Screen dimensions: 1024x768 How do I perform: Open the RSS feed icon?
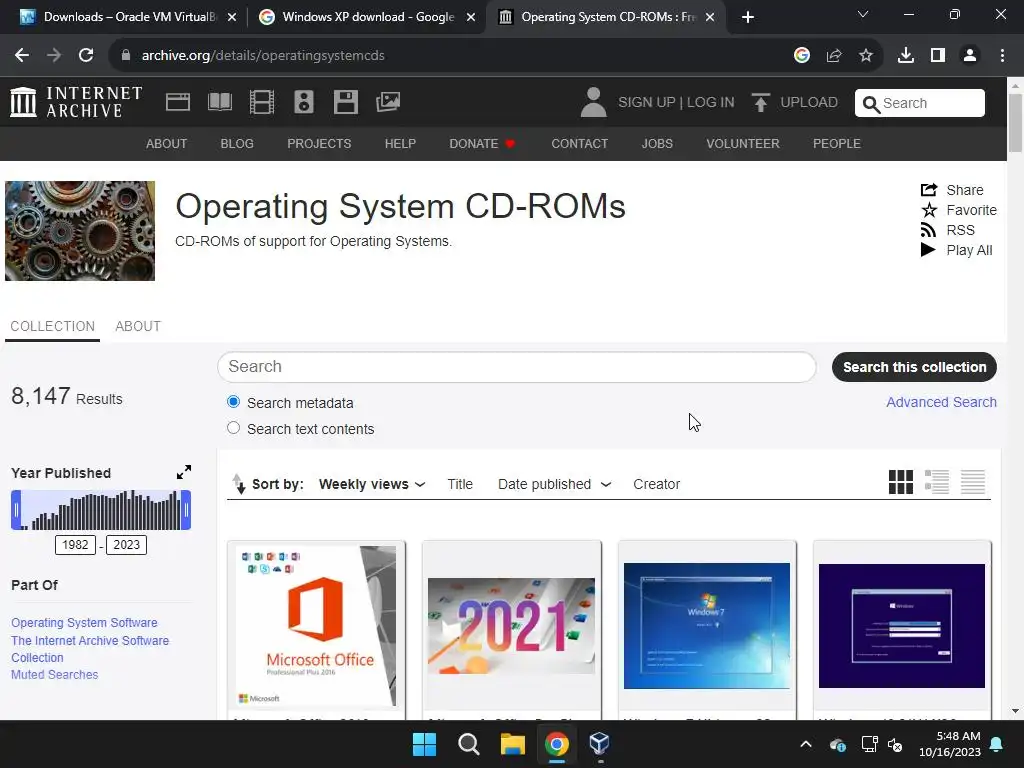(x=928, y=230)
